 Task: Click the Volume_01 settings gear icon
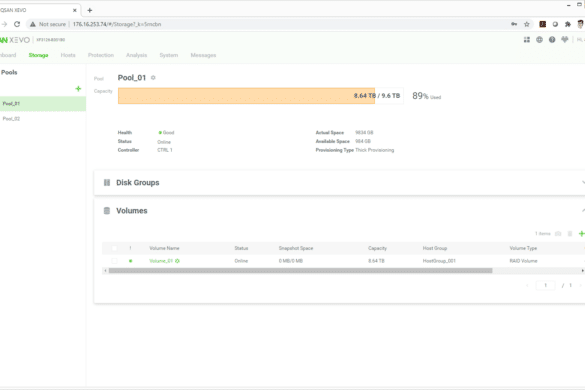177,261
